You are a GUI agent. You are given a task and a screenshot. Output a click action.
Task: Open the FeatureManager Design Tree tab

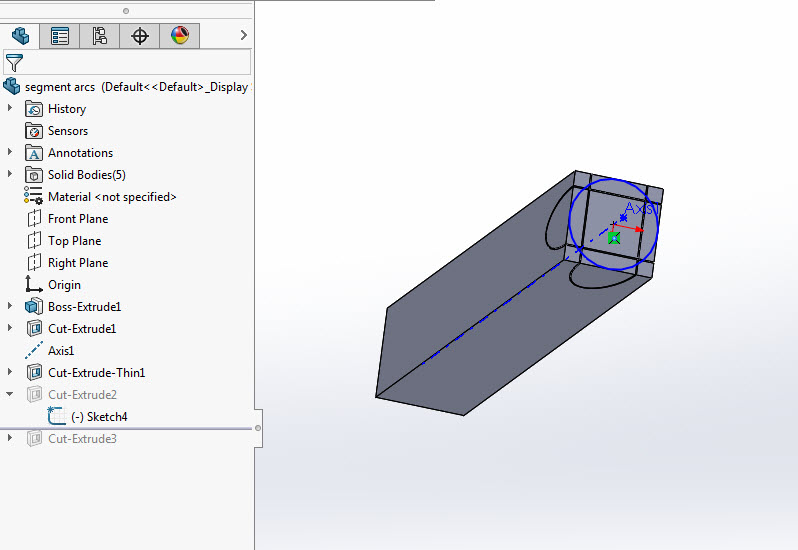tap(20, 36)
